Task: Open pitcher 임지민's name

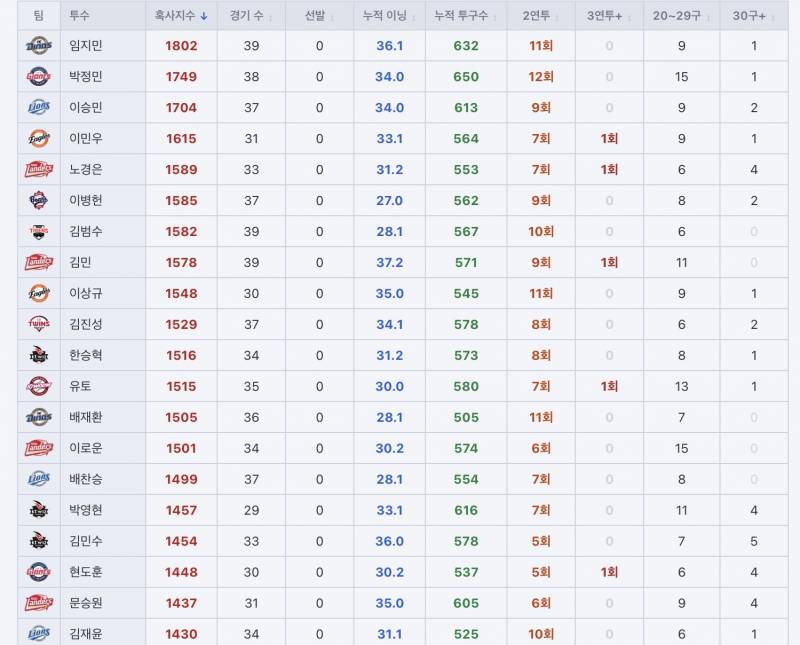Action: (86, 46)
